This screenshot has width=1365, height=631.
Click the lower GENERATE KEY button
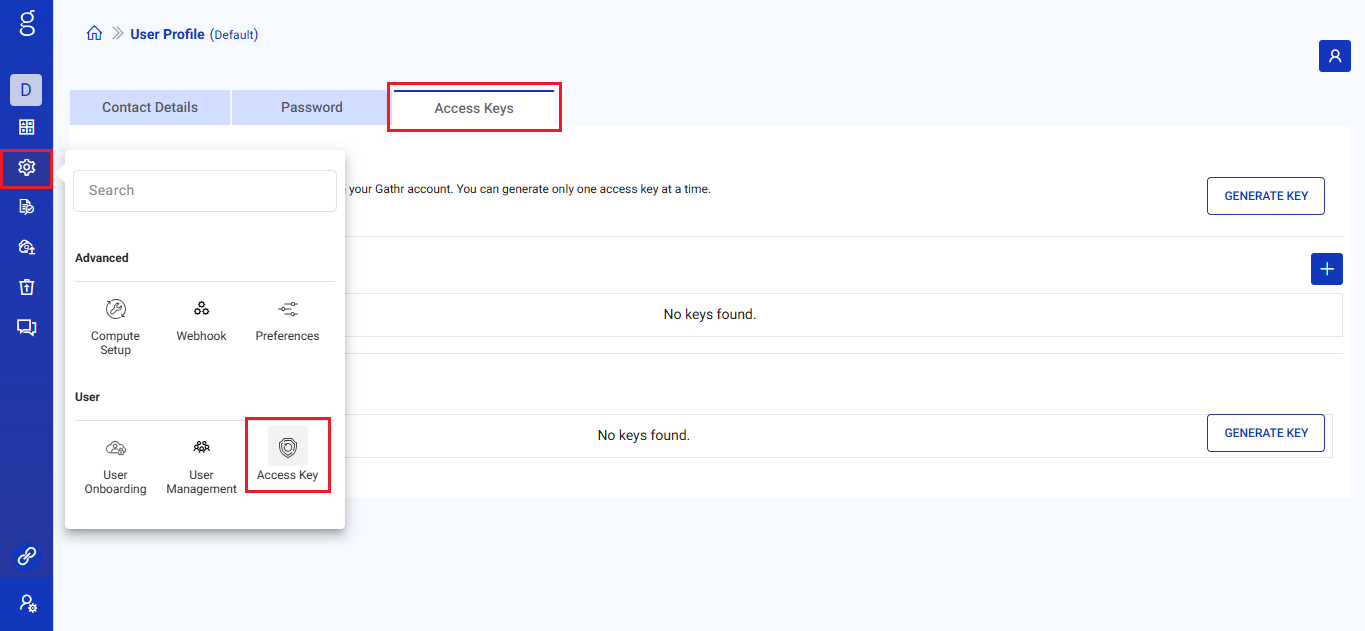tap(1265, 432)
